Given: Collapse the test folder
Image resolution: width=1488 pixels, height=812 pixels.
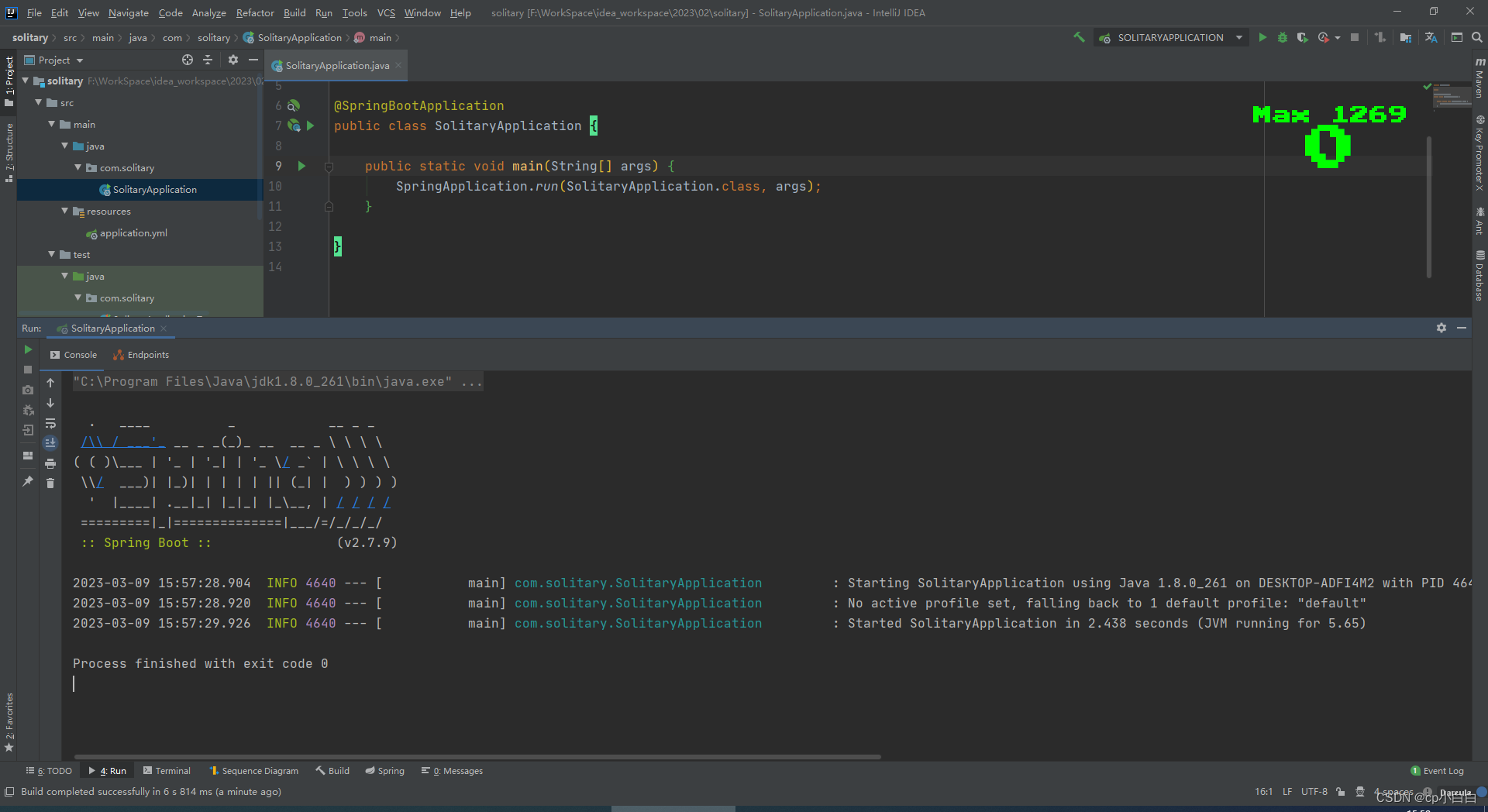Looking at the screenshot, I should [52, 254].
